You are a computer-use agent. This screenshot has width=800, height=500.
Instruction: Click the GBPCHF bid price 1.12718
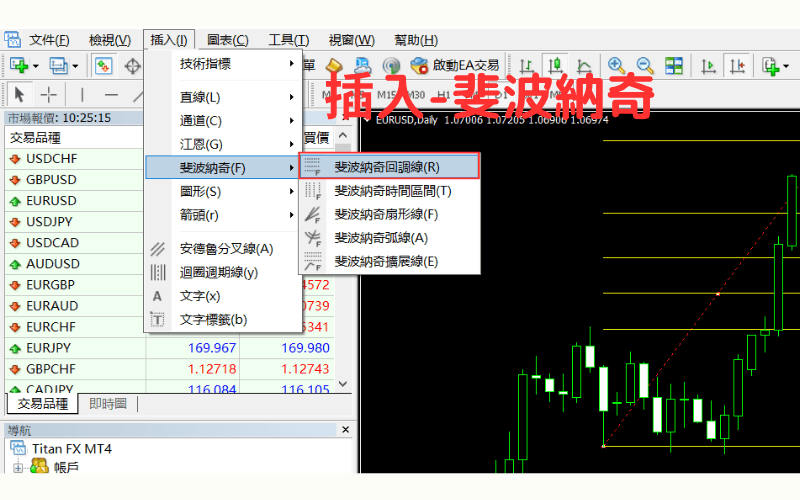coord(212,369)
